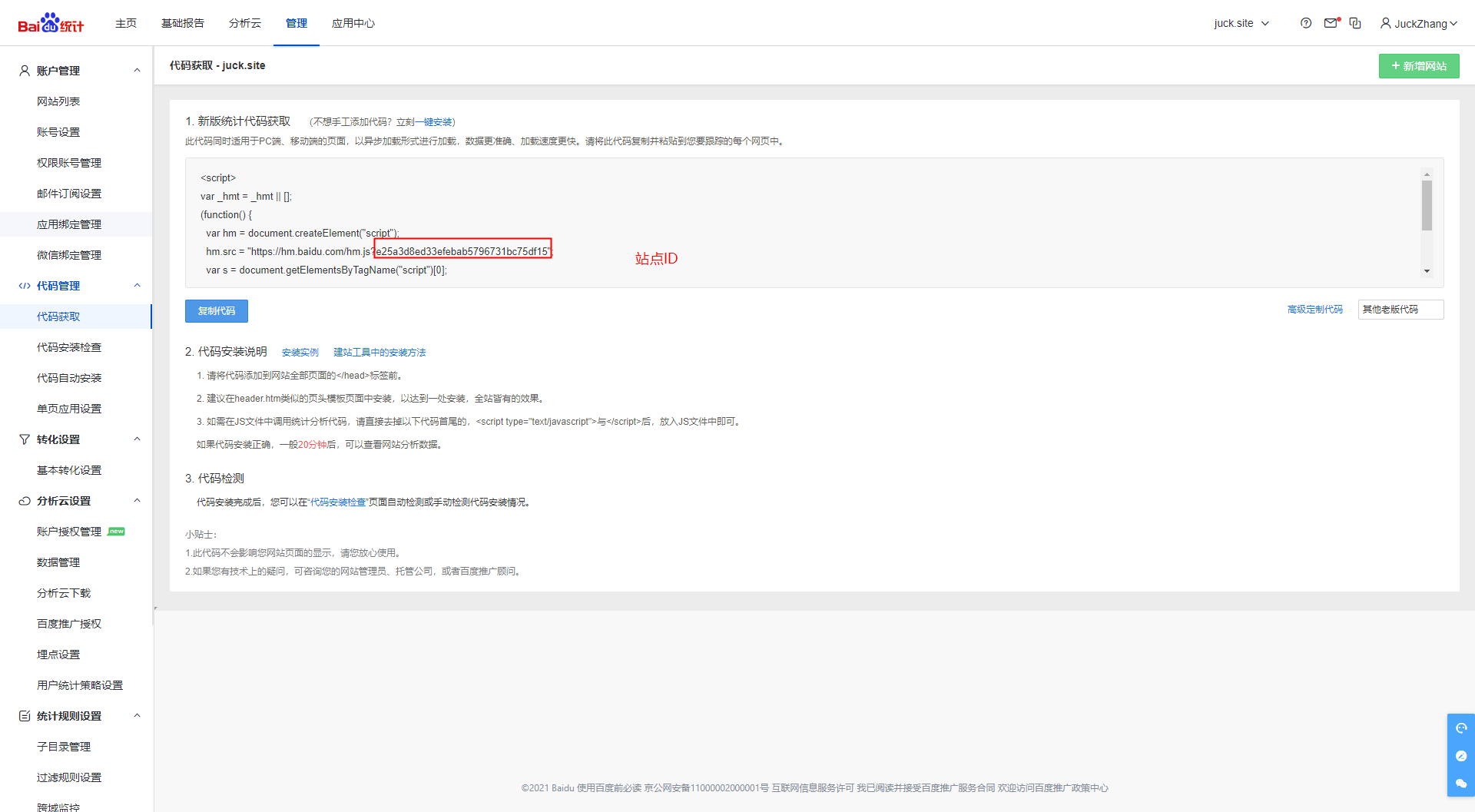Open the 高级定制代码 link
The image size is (1475, 812).
1314,310
